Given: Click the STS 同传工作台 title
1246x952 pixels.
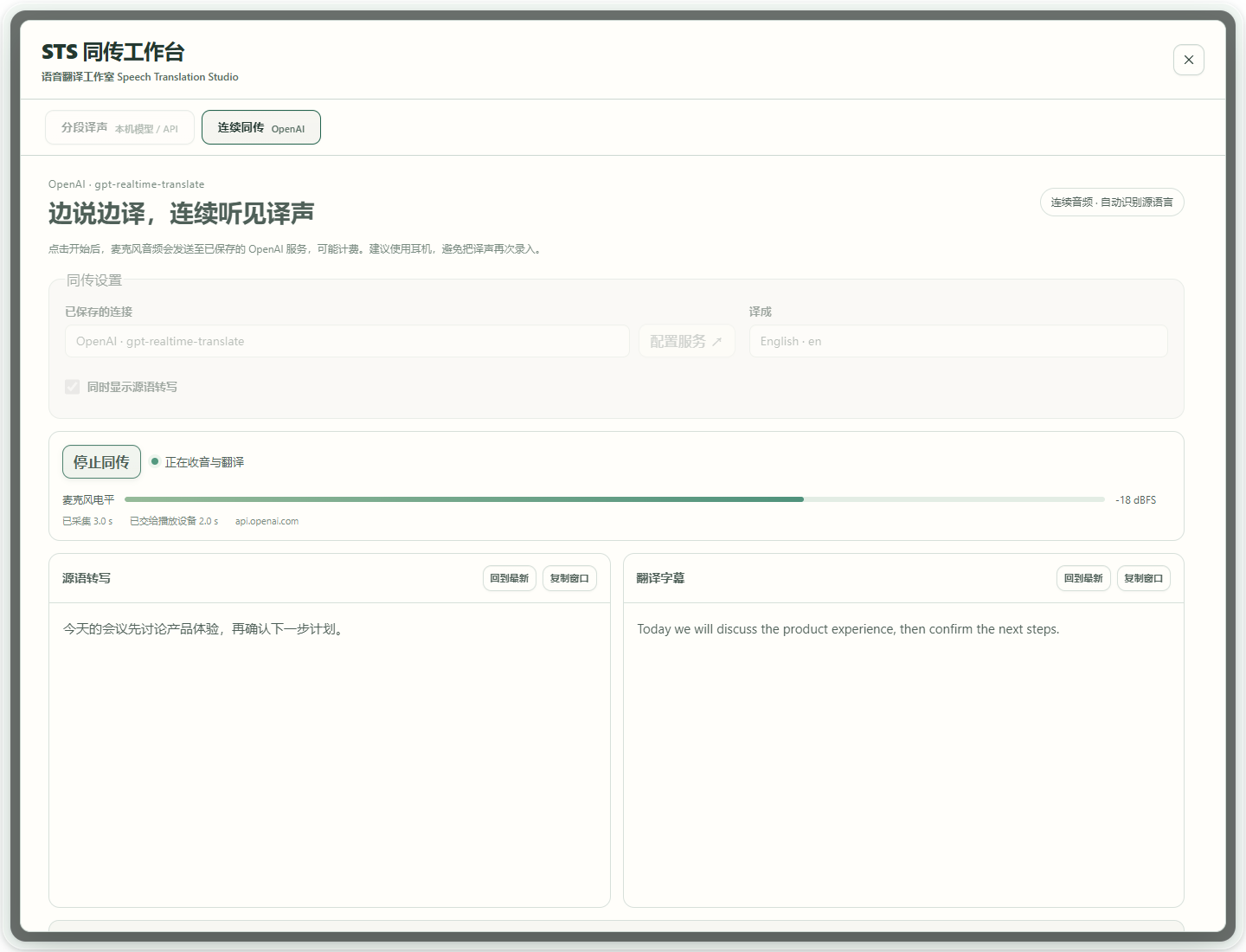Looking at the screenshot, I should (x=113, y=52).
